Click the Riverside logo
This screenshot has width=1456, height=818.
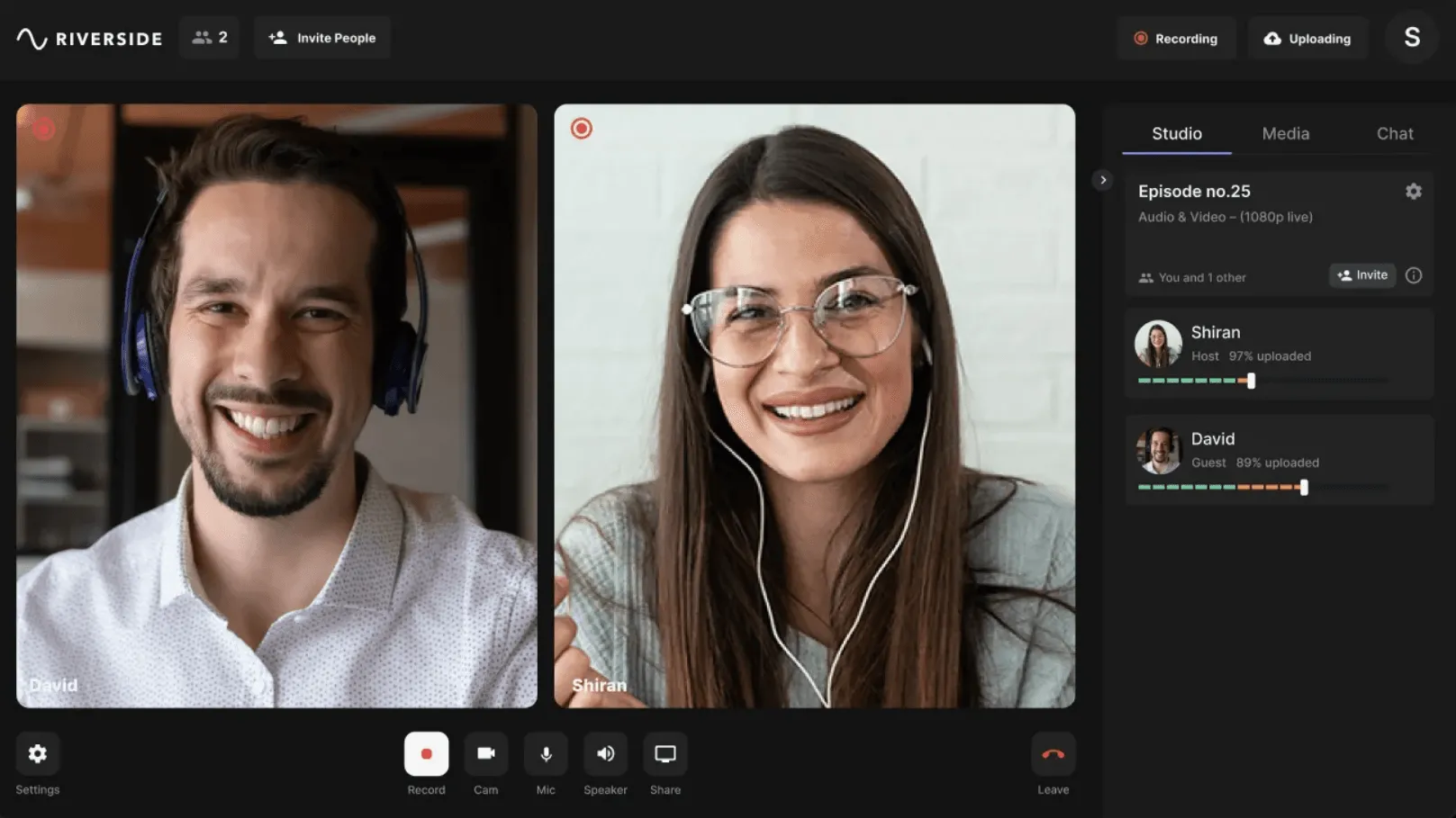coord(89,39)
